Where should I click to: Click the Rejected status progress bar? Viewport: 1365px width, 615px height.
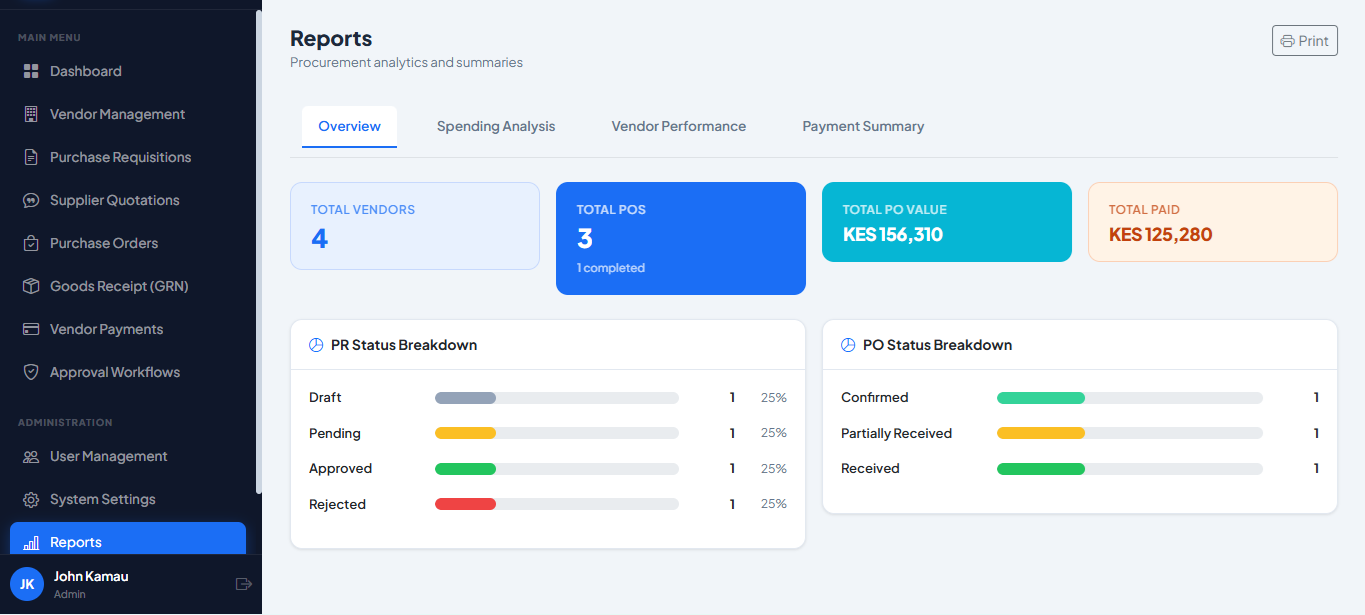tap(556, 504)
